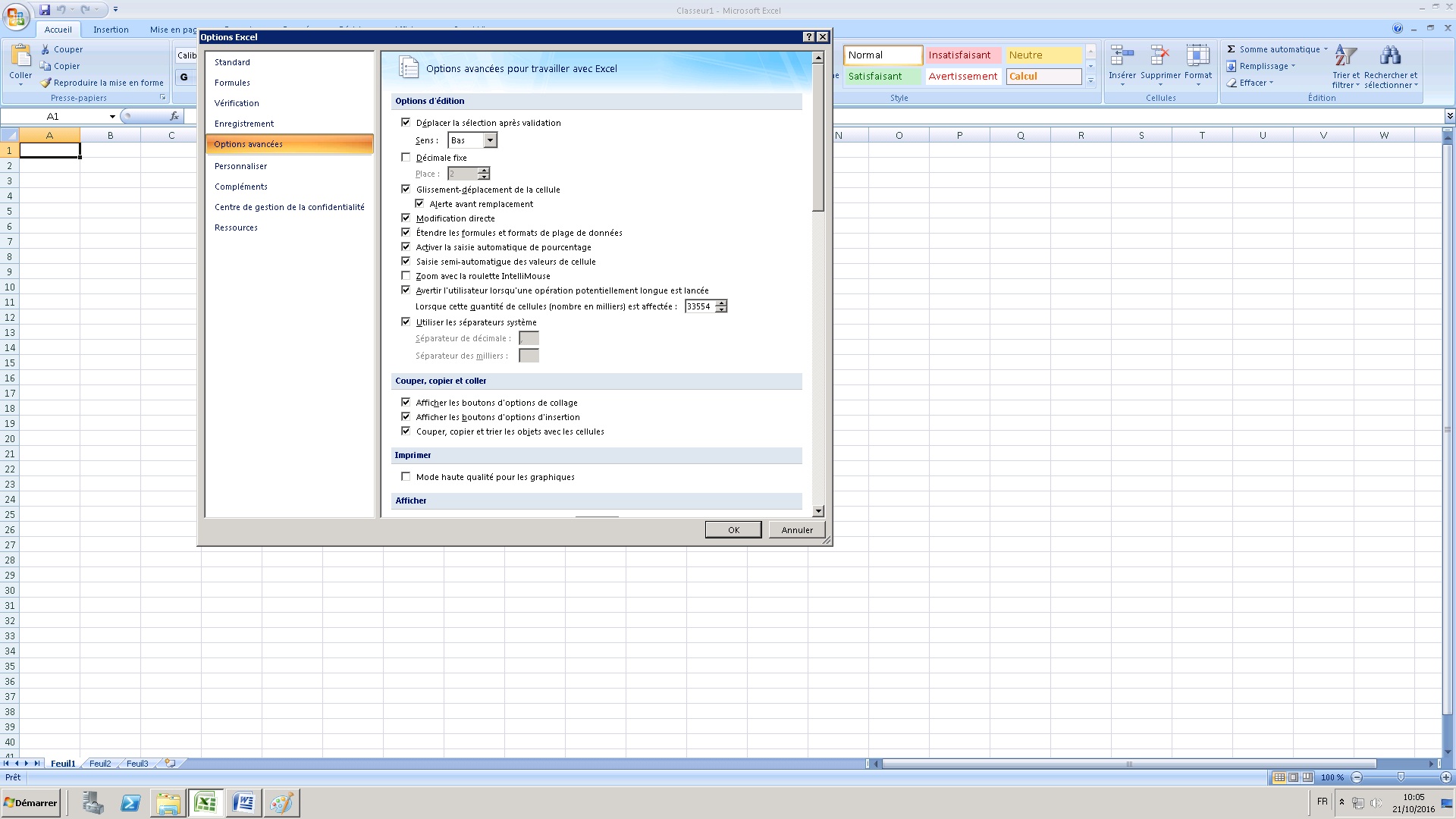This screenshot has width=1456, height=819.
Task: Apply the Neutre cell style
Action: (1043, 55)
